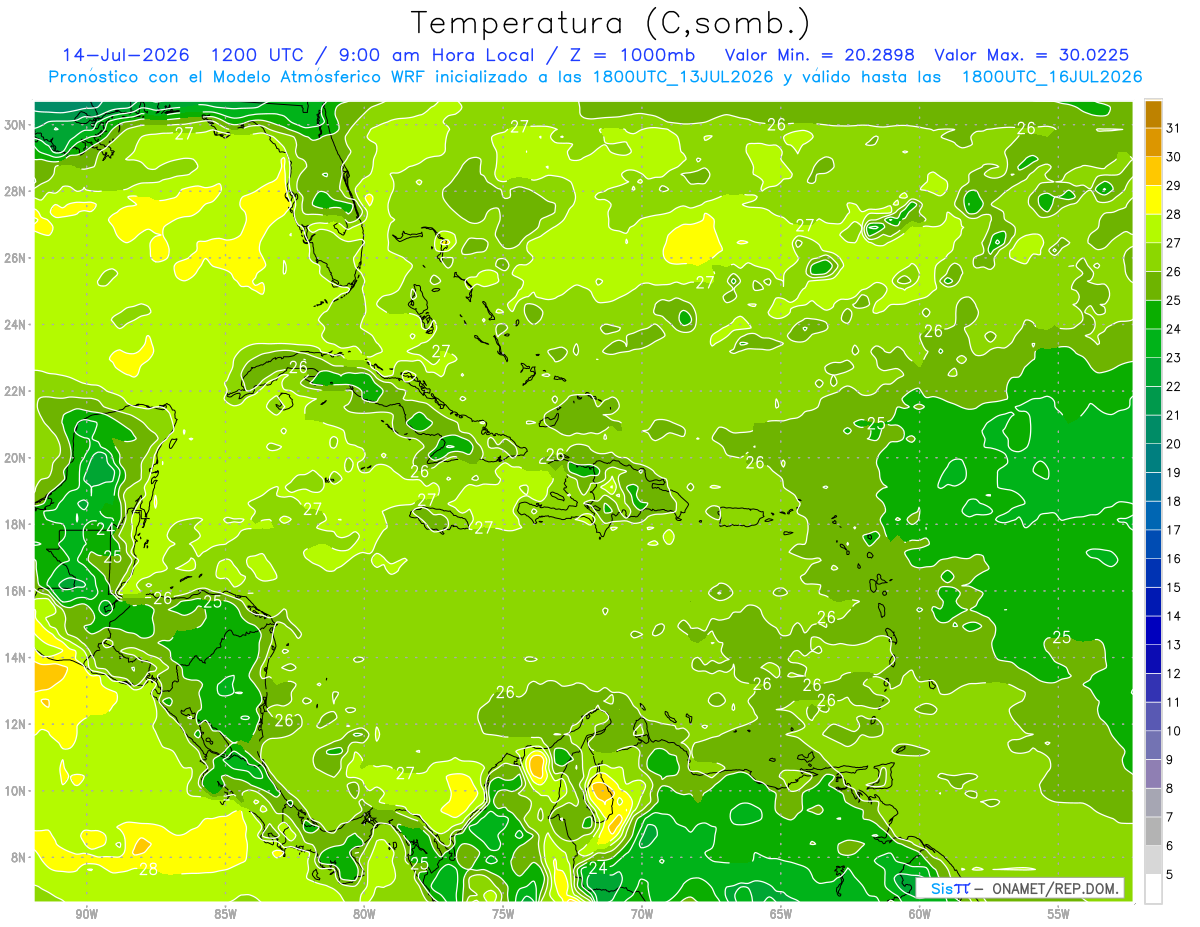
Task: Click the 65W longitude axis label
Action: tap(781, 914)
